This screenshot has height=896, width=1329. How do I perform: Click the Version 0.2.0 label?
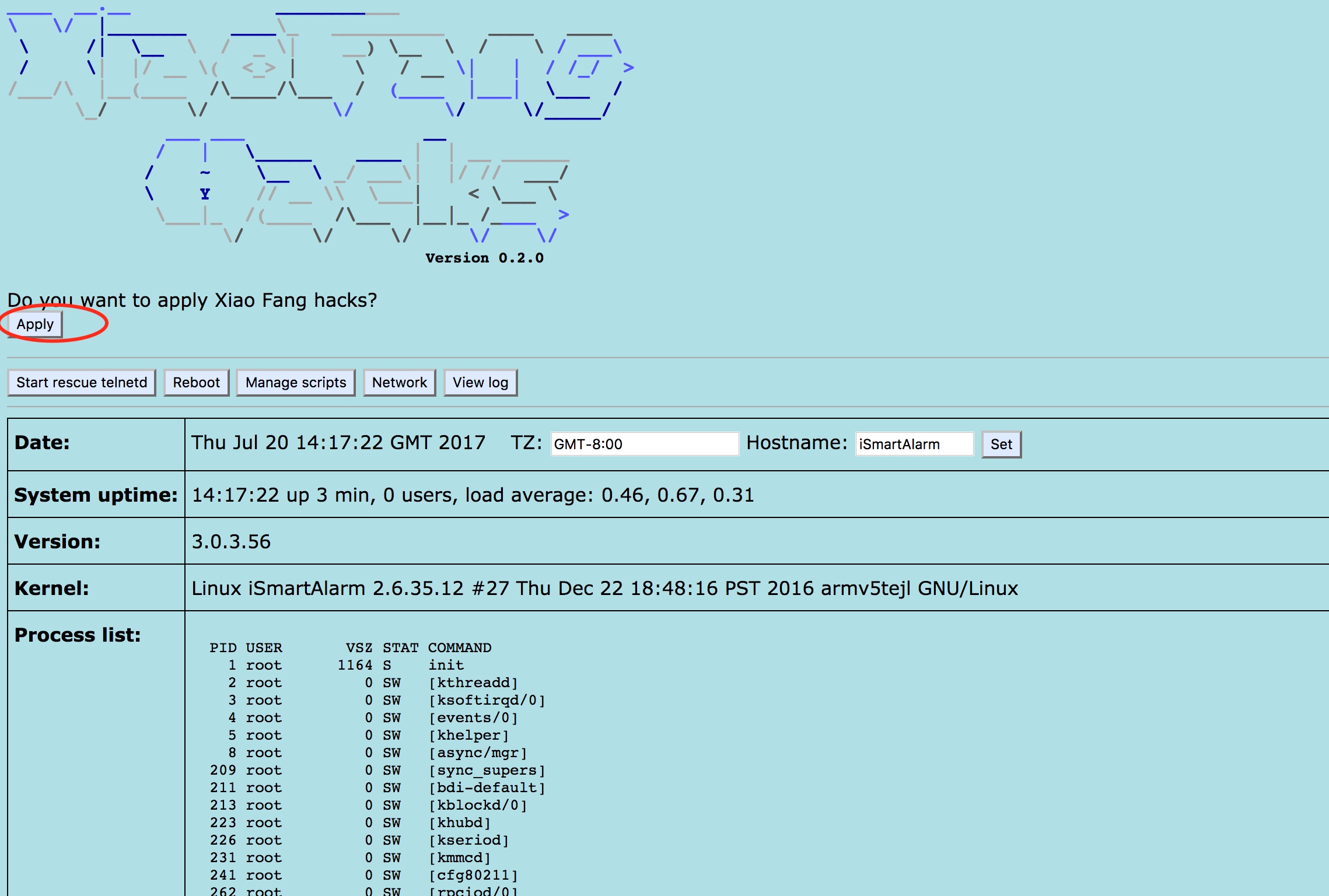click(x=484, y=258)
